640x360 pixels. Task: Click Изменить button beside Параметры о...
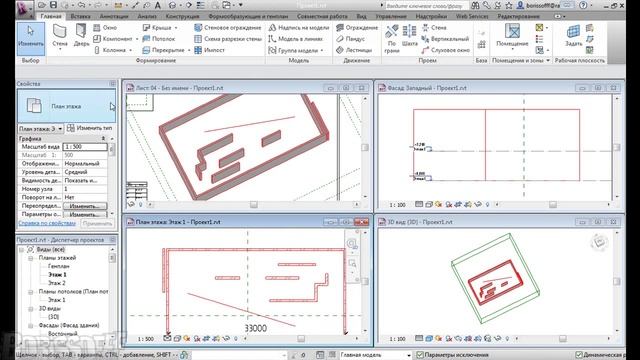click(x=85, y=215)
